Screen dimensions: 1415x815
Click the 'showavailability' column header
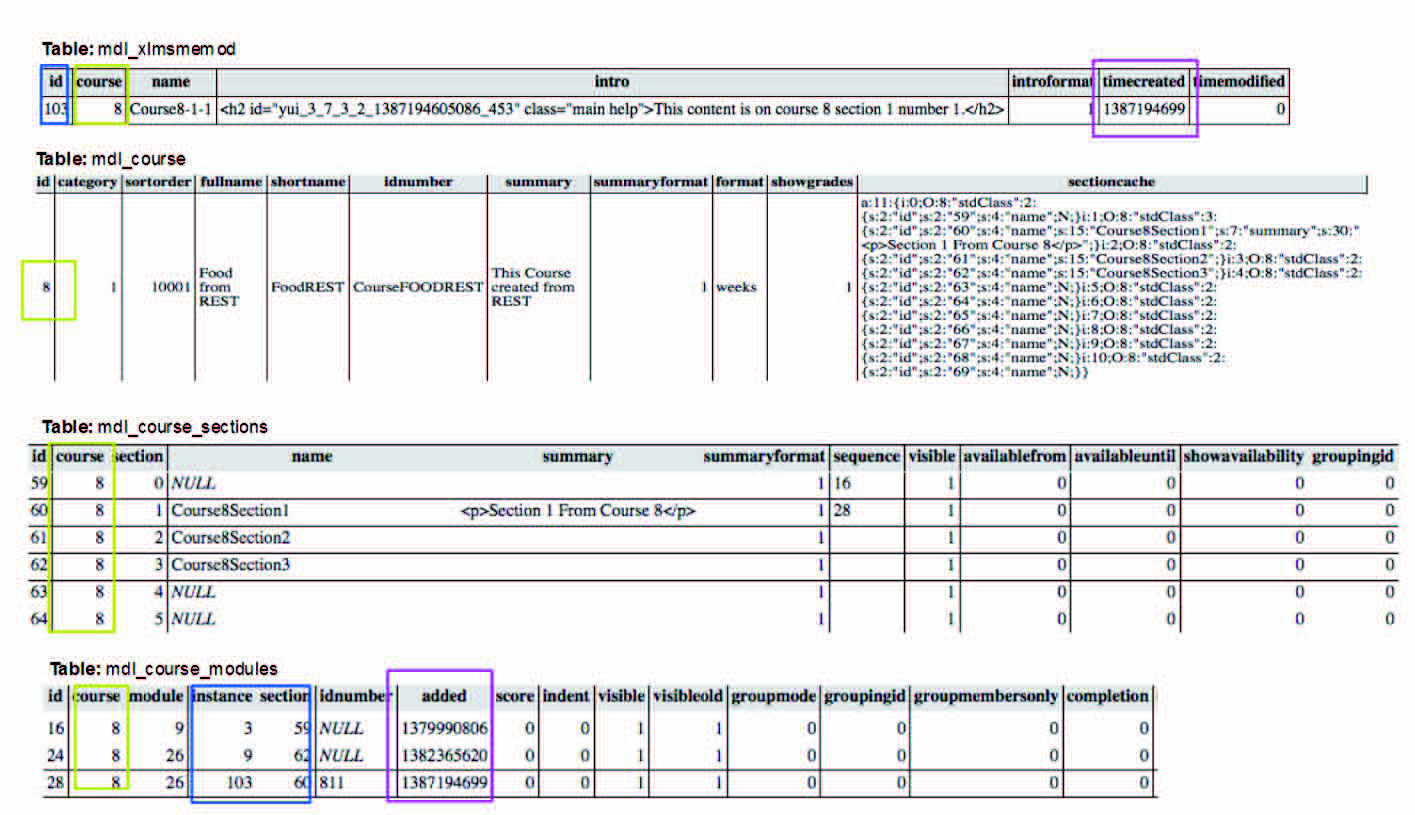point(1243,456)
